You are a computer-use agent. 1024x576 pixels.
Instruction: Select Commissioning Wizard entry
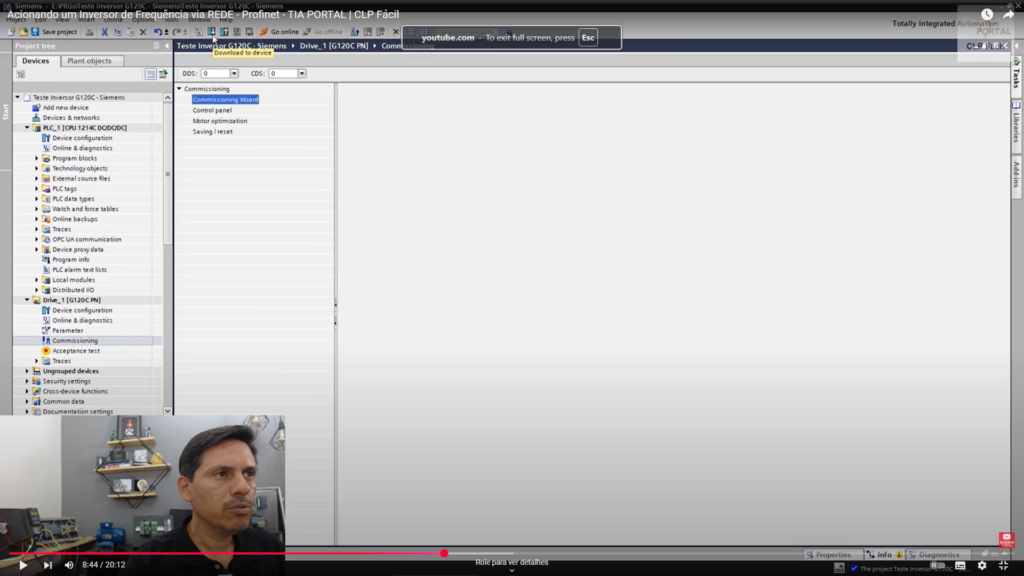(x=225, y=99)
